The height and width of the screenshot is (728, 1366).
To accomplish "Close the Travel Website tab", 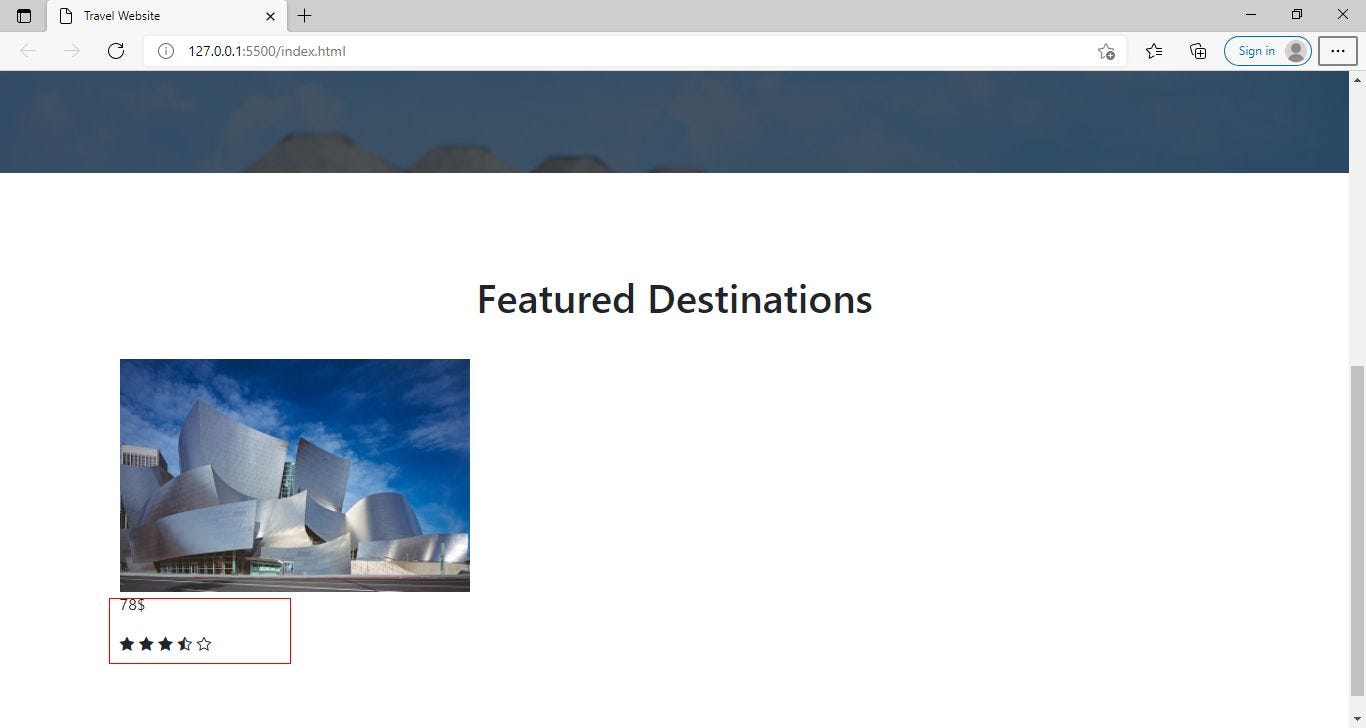I will (269, 16).
